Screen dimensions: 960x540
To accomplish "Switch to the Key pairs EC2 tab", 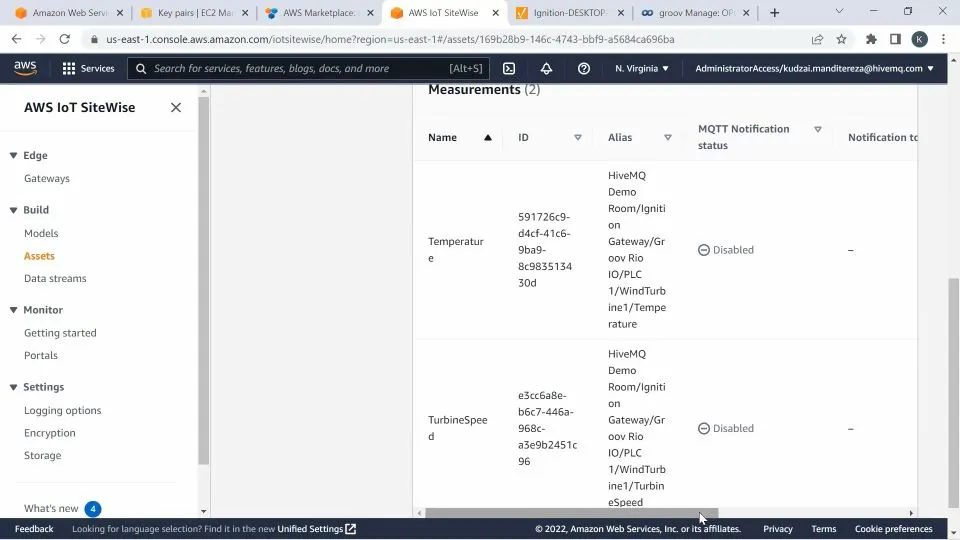I will [195, 13].
